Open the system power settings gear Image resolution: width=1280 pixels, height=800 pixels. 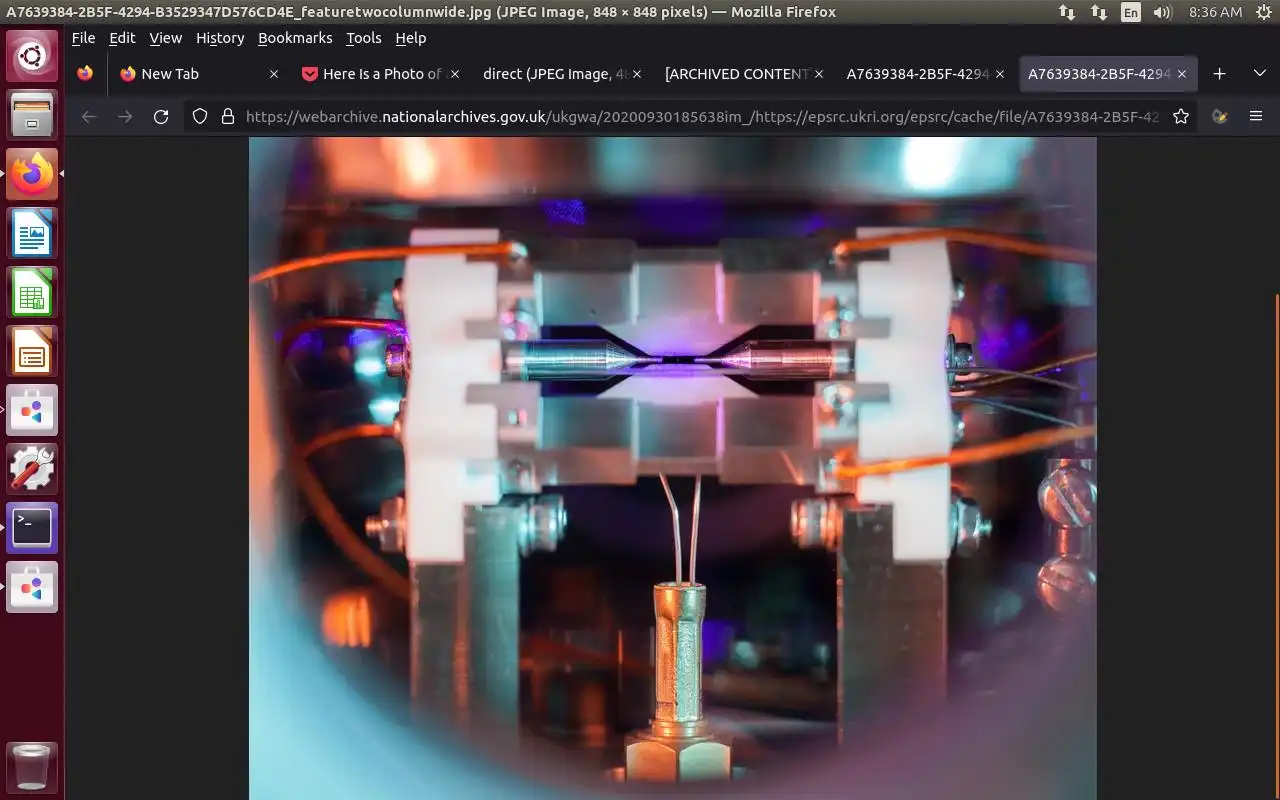[x=1262, y=12]
